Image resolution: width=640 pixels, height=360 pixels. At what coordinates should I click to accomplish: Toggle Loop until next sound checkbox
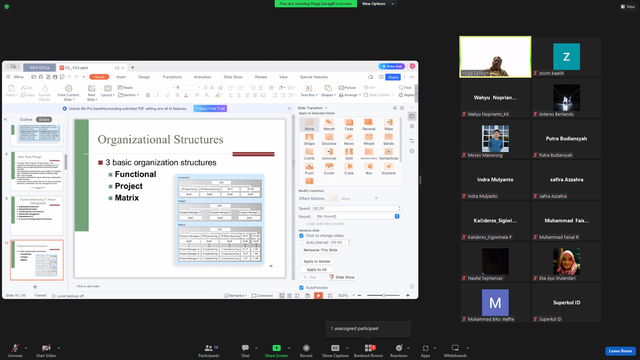point(301,224)
